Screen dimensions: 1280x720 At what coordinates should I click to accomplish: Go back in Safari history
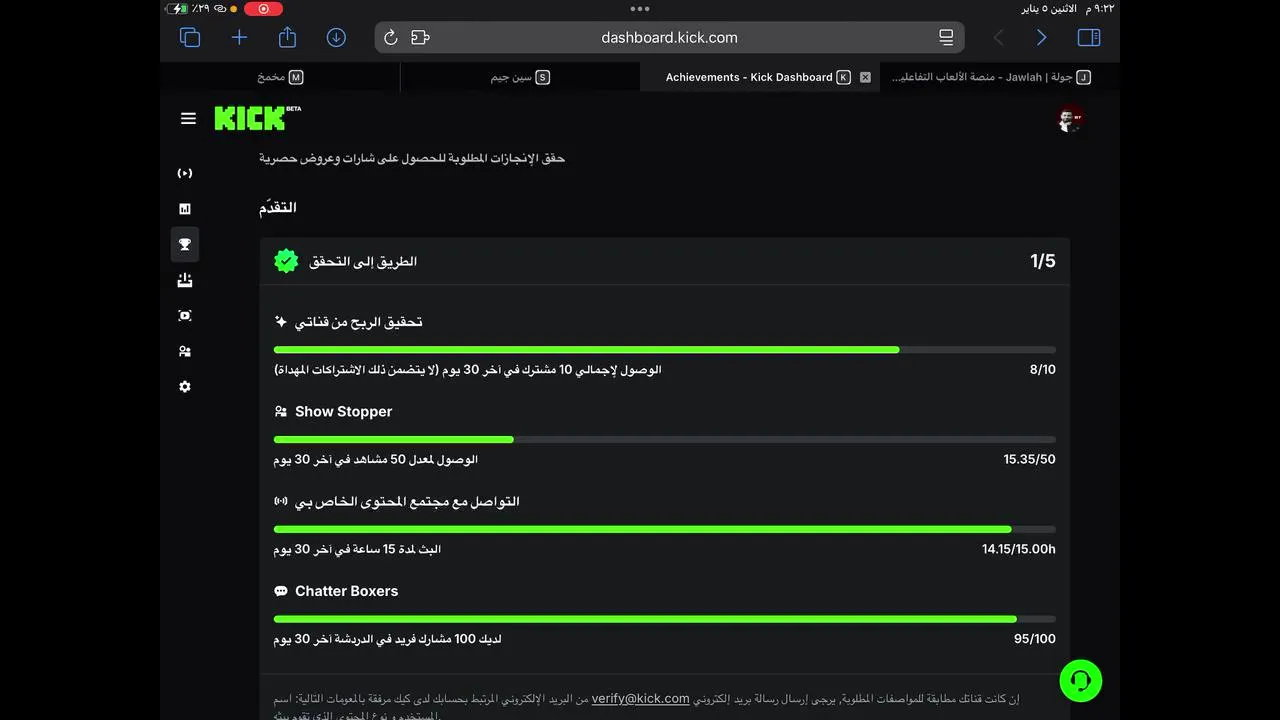998,37
